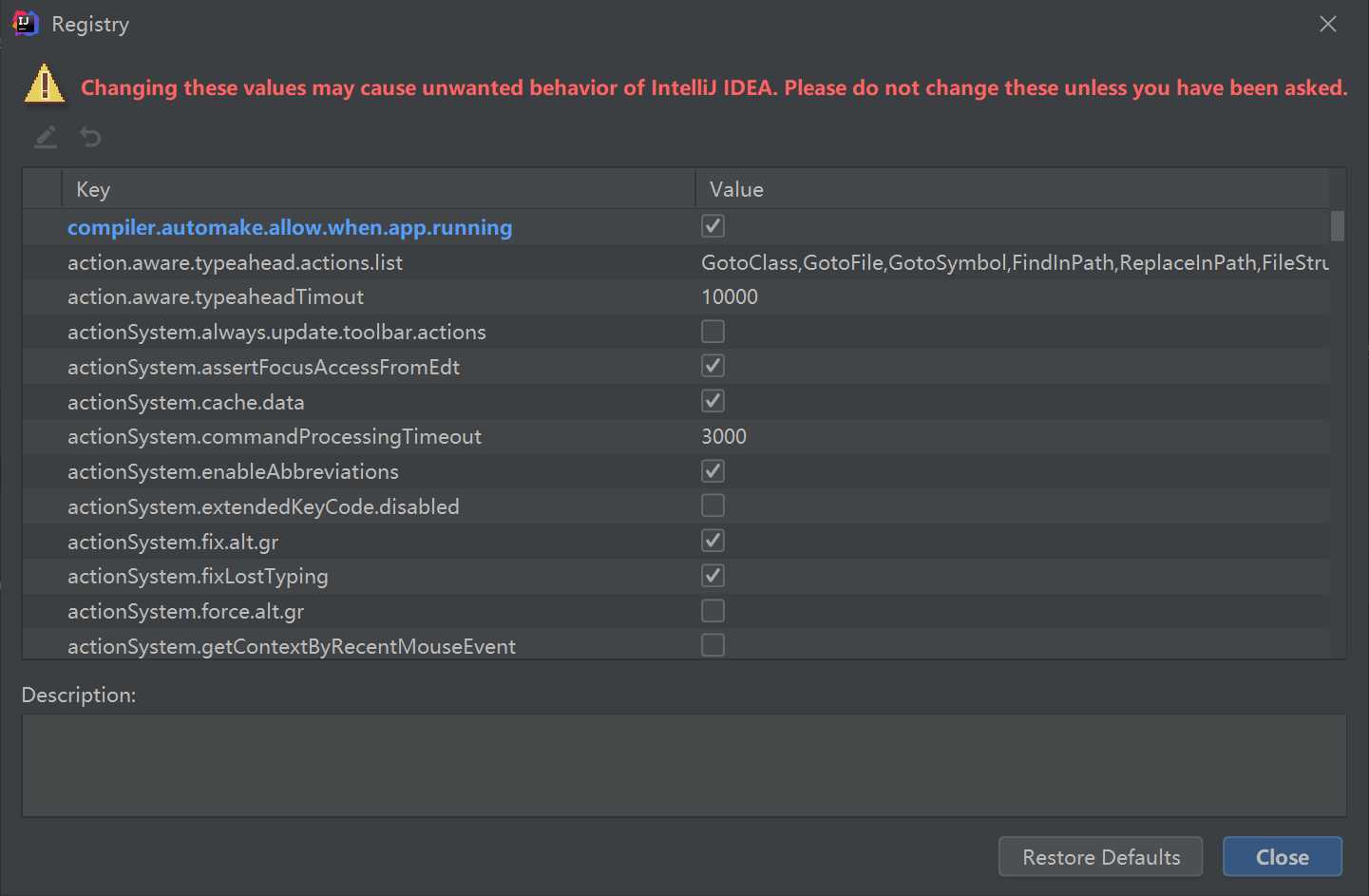Click the Edit pencil icon in toolbar
This screenshot has width=1369, height=896.
pyautogui.click(x=46, y=138)
